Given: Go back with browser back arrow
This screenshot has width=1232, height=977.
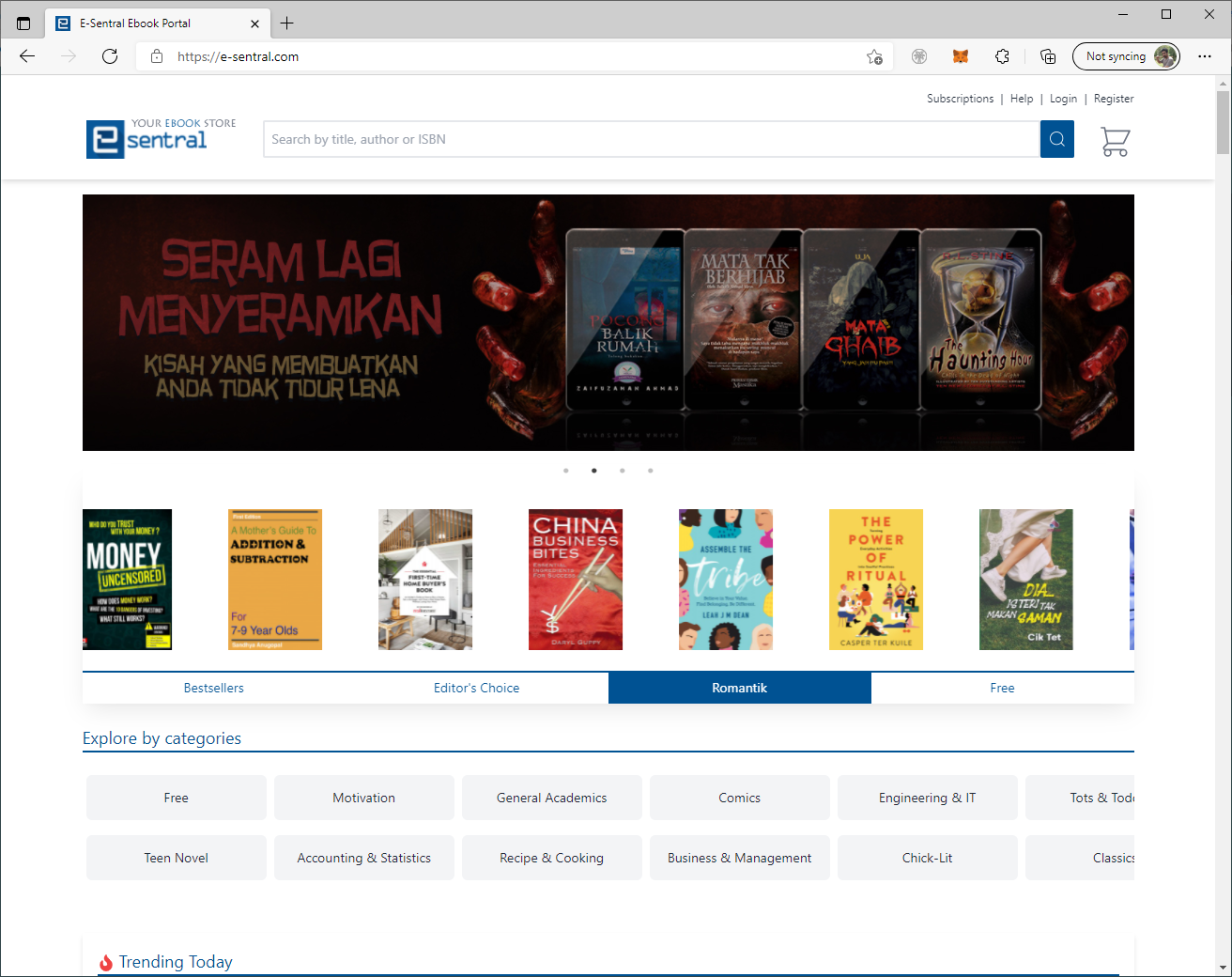Looking at the screenshot, I should pyautogui.click(x=27, y=56).
